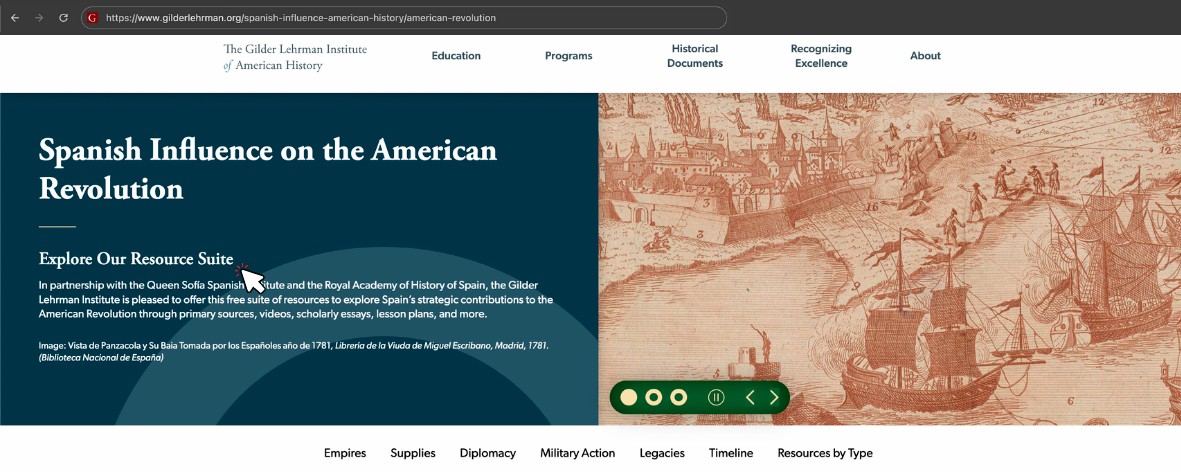Jump to the Military Action section
The image size is (1181, 472).
578,453
